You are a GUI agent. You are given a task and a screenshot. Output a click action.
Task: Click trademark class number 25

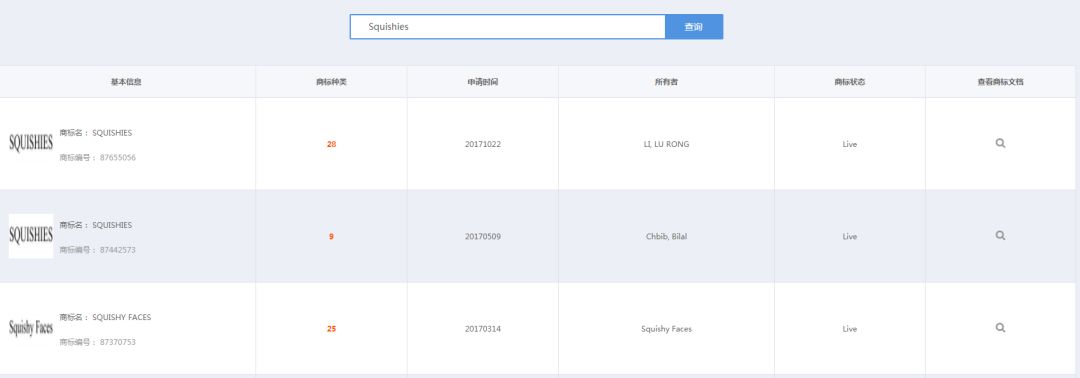(331, 329)
